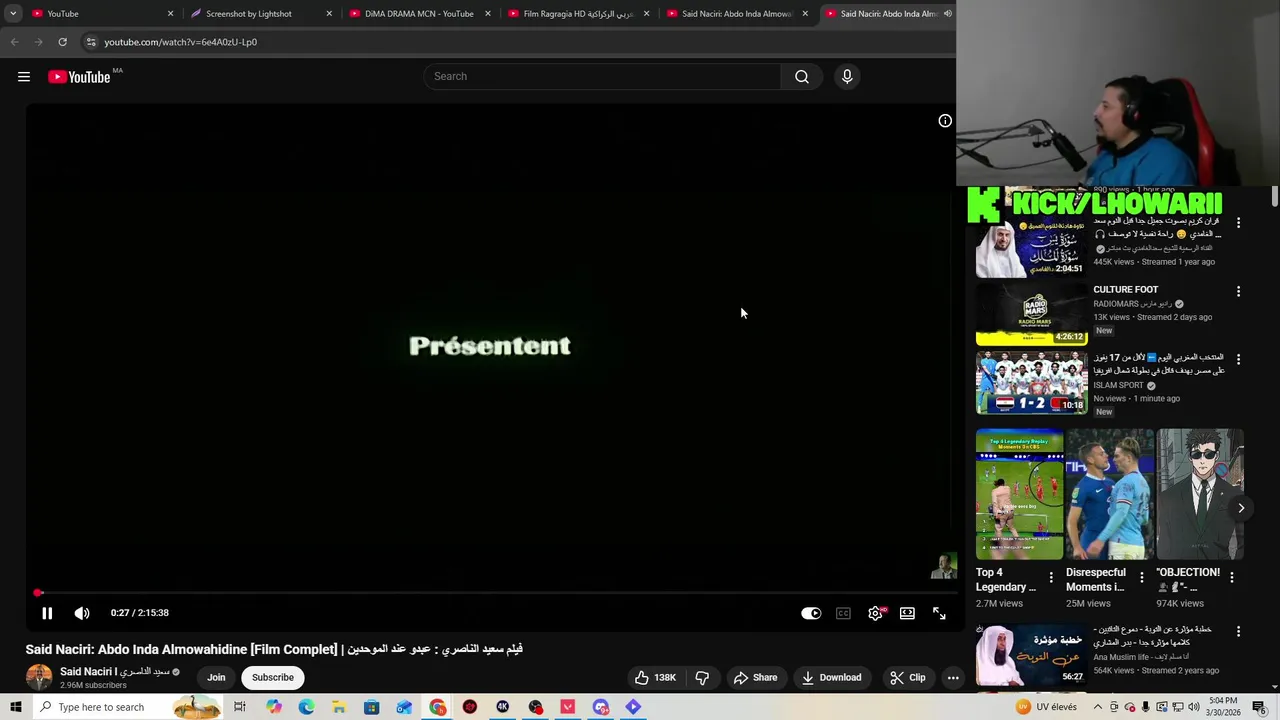Screen dimensions: 1280x720
Task: Close the Screenshot by Lightshot tab
Action: (x=329, y=14)
